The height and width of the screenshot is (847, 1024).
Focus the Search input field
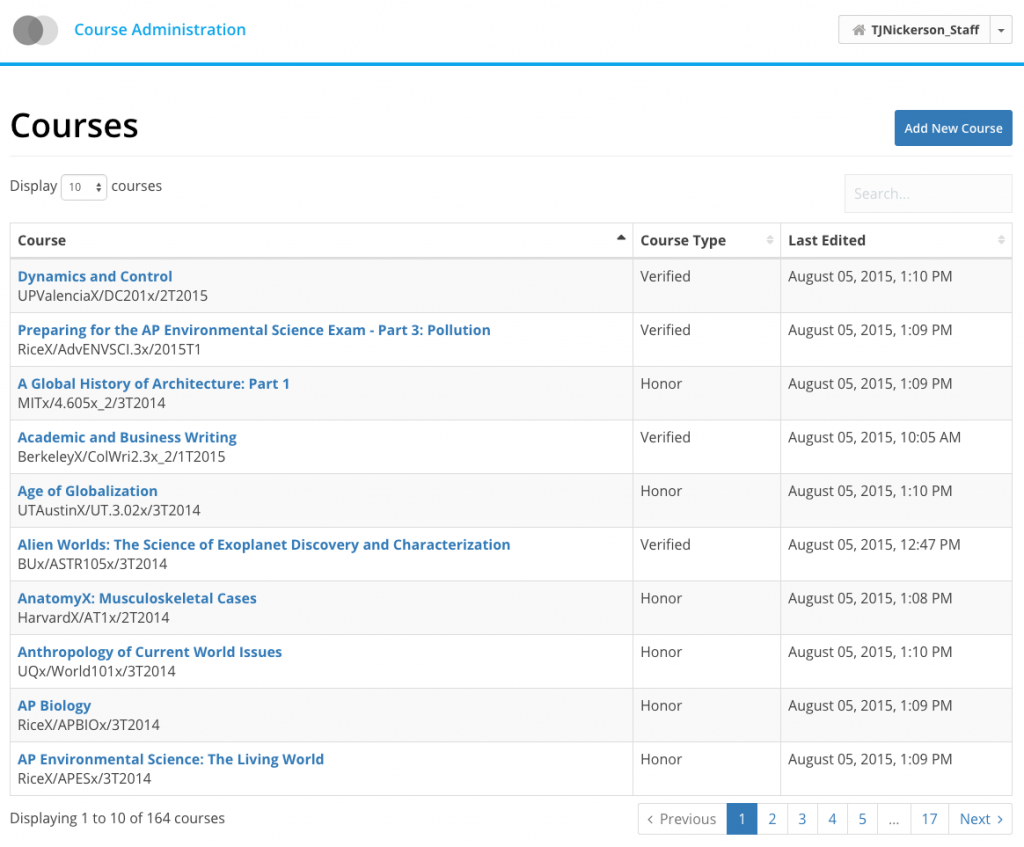click(928, 194)
